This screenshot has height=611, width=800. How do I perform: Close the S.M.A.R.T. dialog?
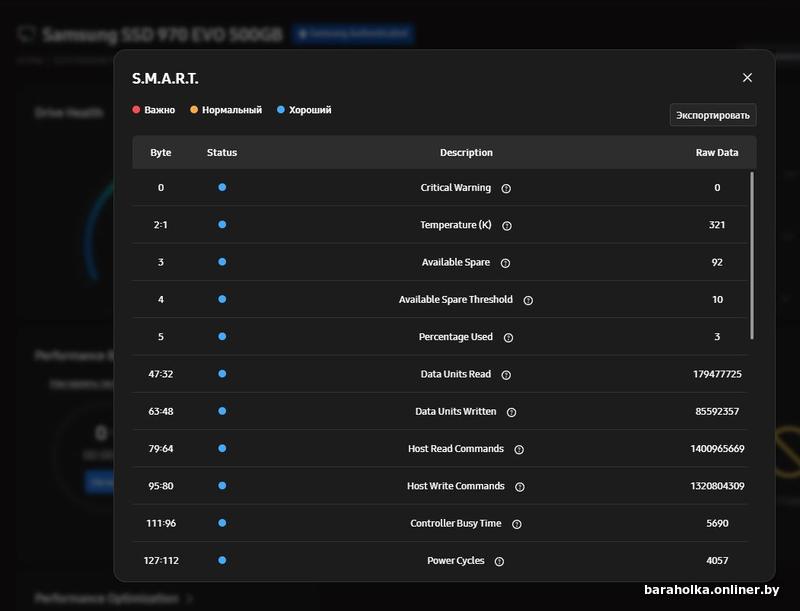pyautogui.click(x=747, y=78)
